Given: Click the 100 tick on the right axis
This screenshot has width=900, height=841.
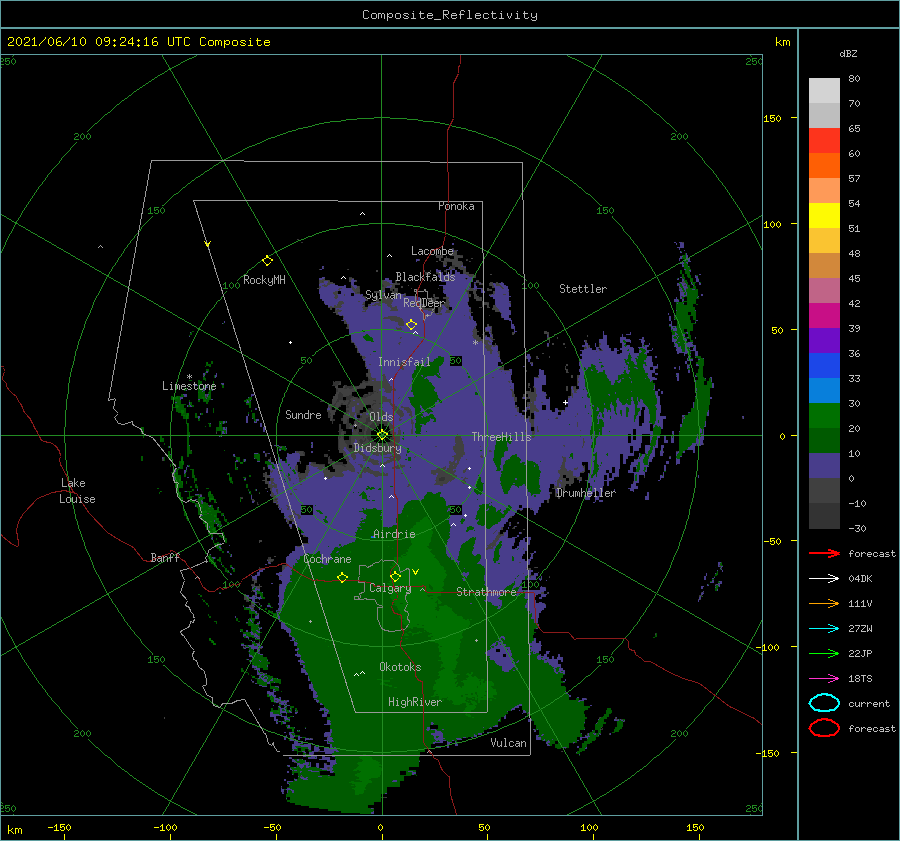Looking at the screenshot, I should 772,224.
